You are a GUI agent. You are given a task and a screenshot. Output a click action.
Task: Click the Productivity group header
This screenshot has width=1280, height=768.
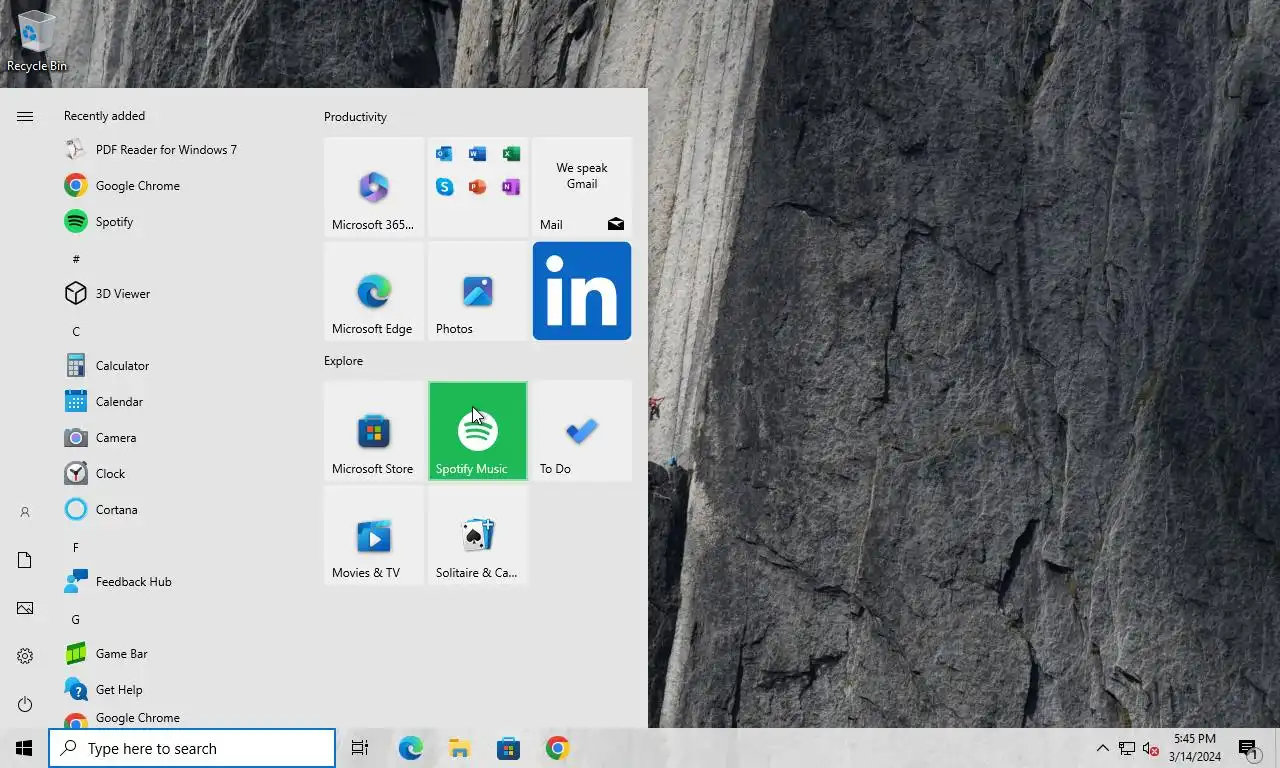point(355,117)
